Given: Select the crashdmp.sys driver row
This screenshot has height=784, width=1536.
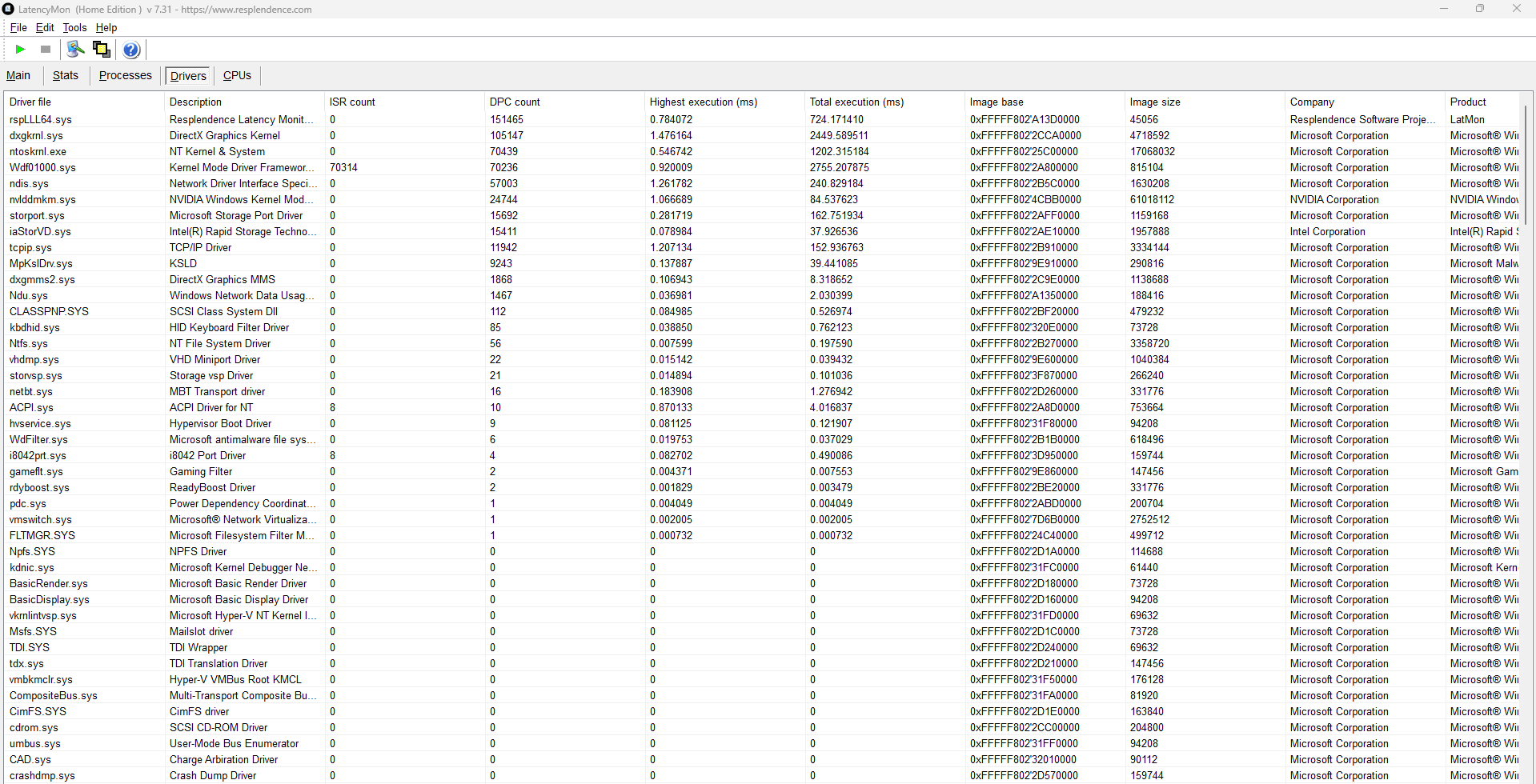Looking at the screenshot, I should (x=762, y=775).
